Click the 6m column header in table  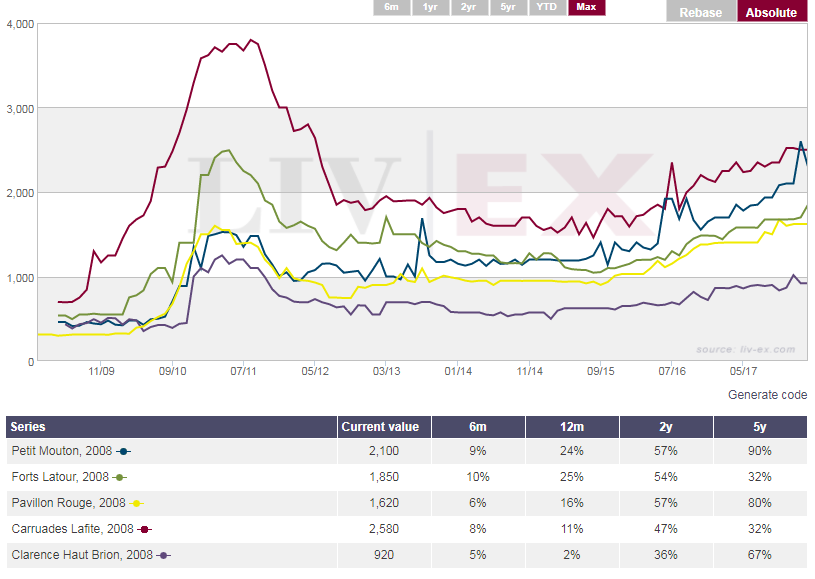(x=478, y=427)
